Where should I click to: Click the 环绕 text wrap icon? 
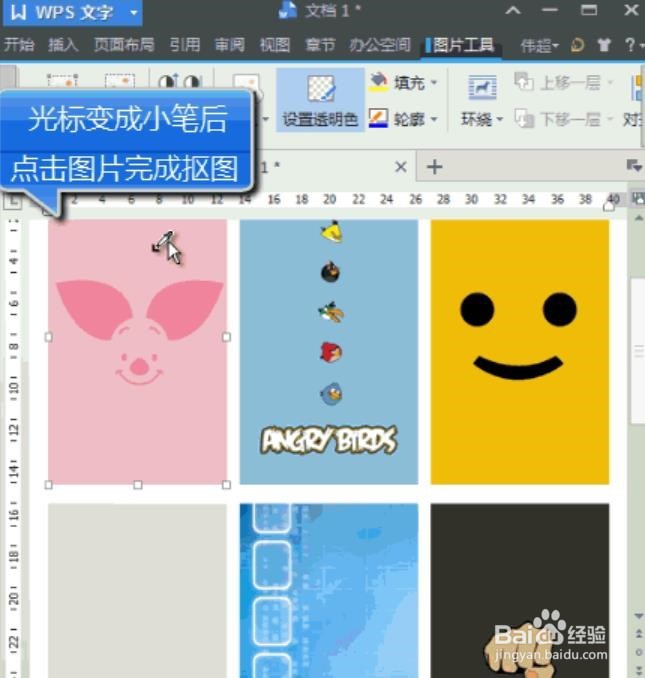[x=482, y=87]
